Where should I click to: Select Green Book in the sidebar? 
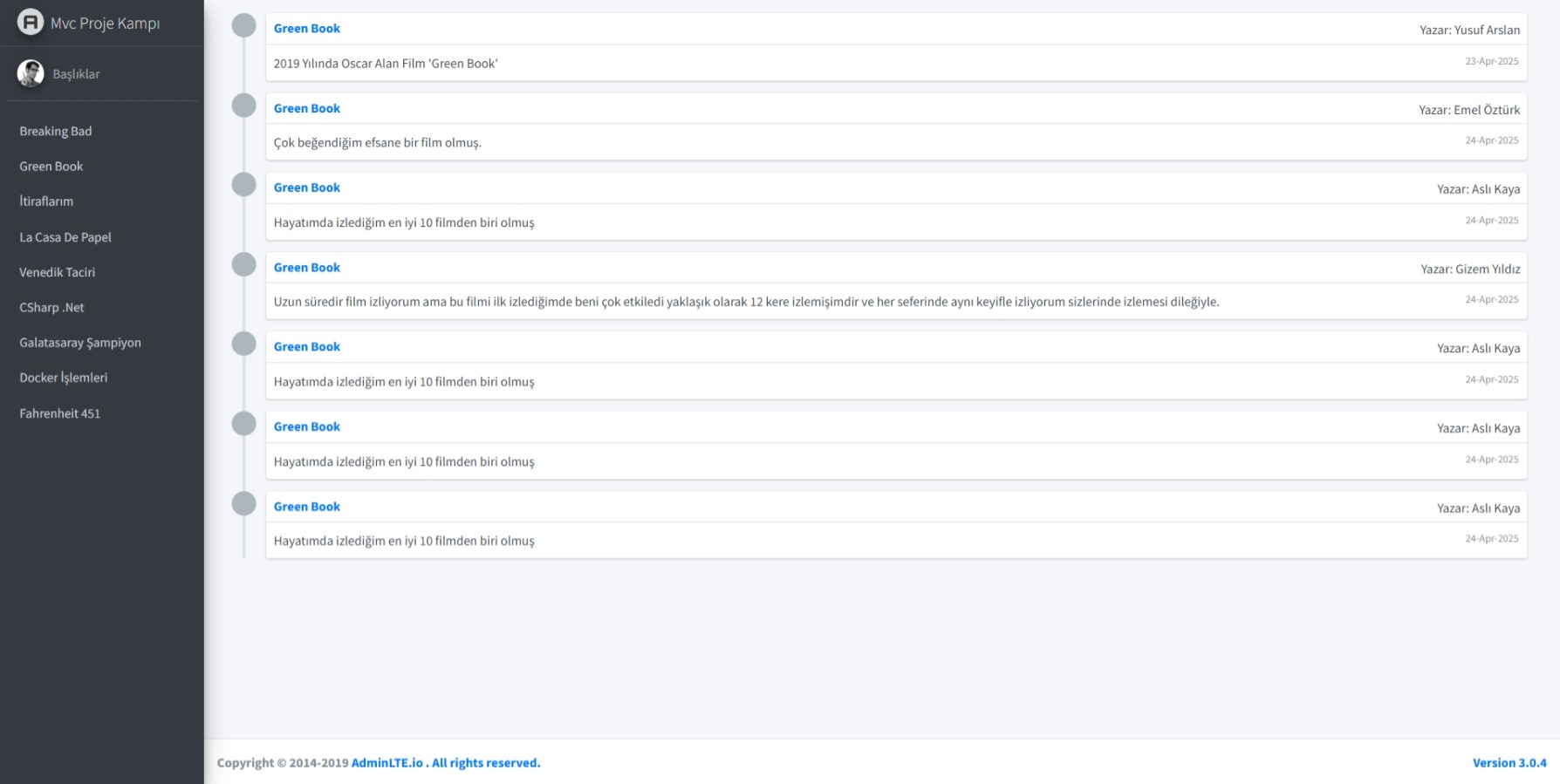click(51, 167)
